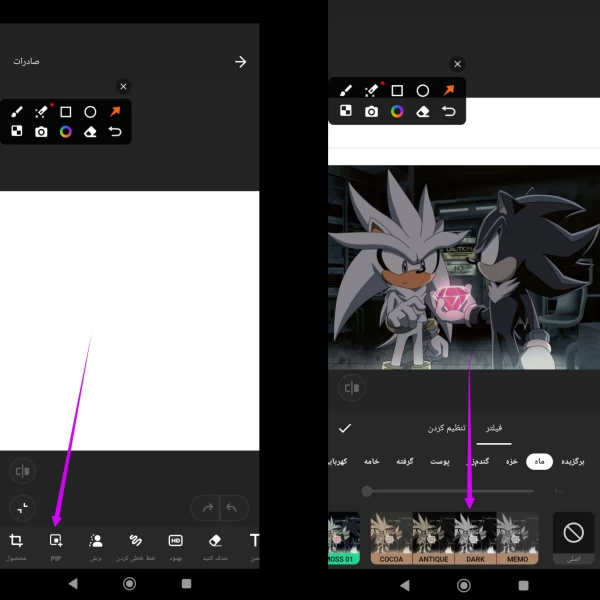This screenshot has width=600, height=600.
Task: Open the crop tool محصول
Action: 16,546
